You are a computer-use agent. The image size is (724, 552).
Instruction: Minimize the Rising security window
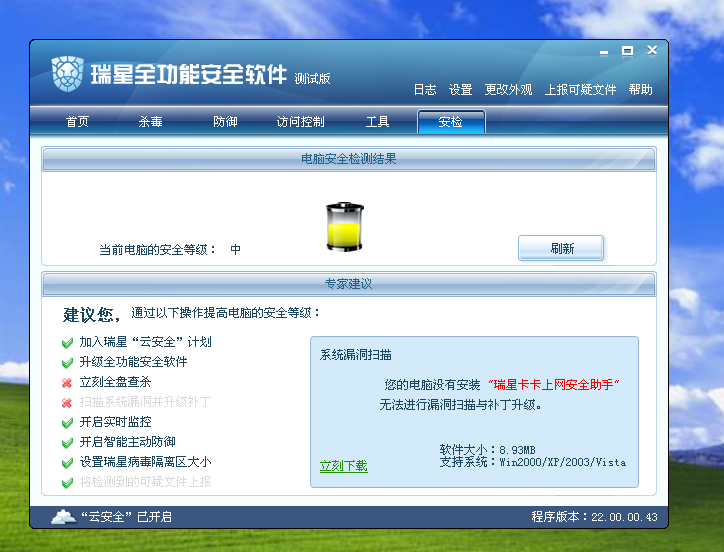(x=604, y=52)
